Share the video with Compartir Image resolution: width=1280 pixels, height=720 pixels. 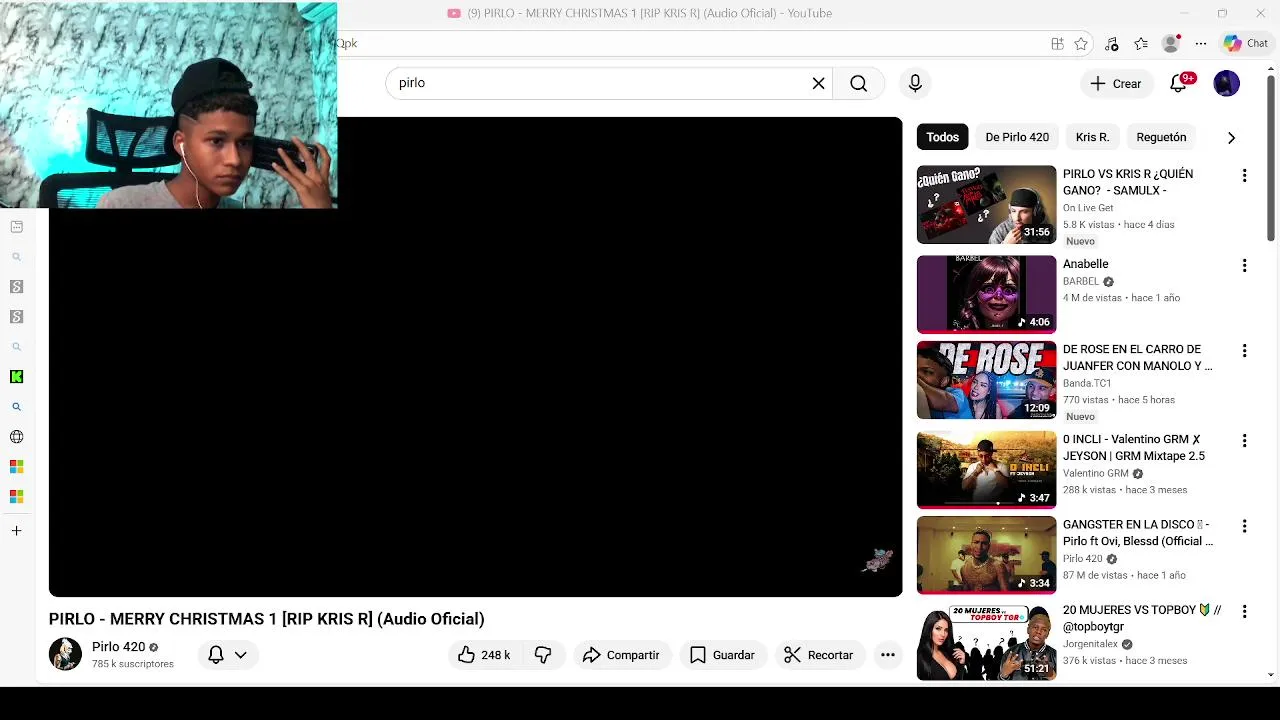coord(621,655)
